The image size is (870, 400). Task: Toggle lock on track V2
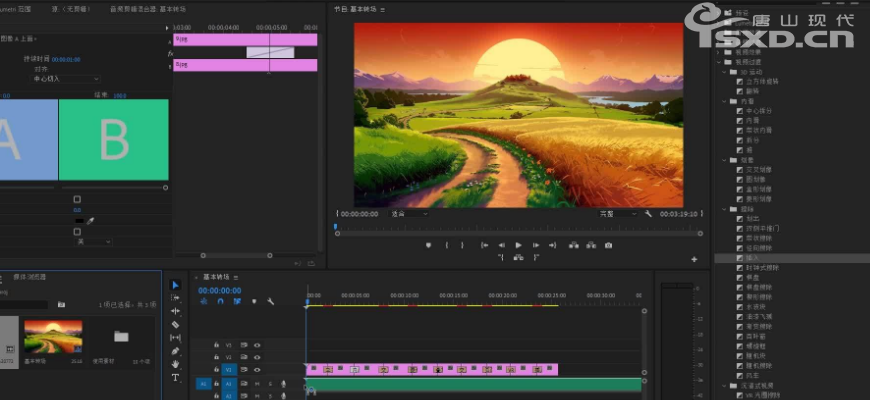coord(216,357)
